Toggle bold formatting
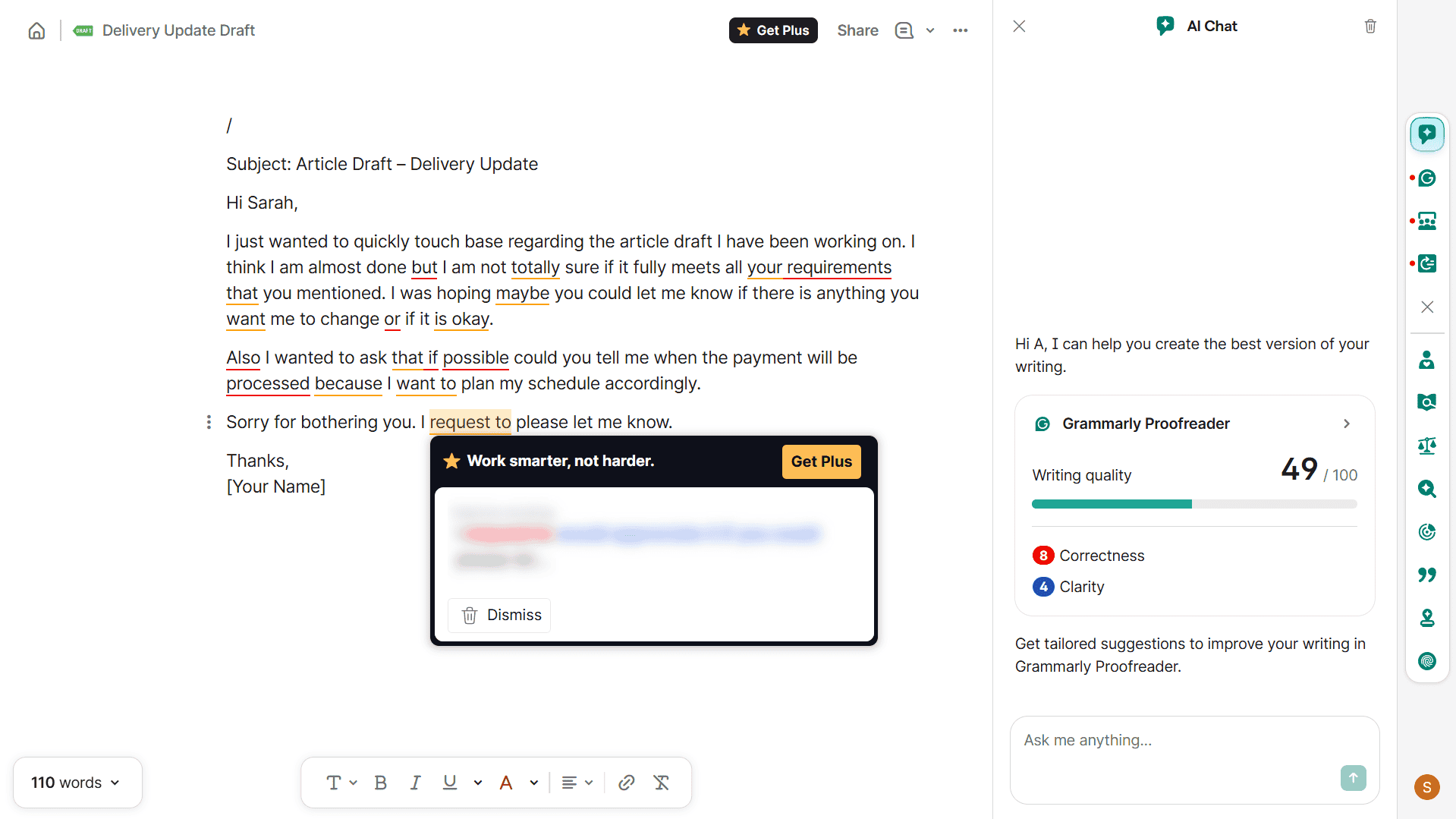1456x819 pixels. [x=381, y=783]
